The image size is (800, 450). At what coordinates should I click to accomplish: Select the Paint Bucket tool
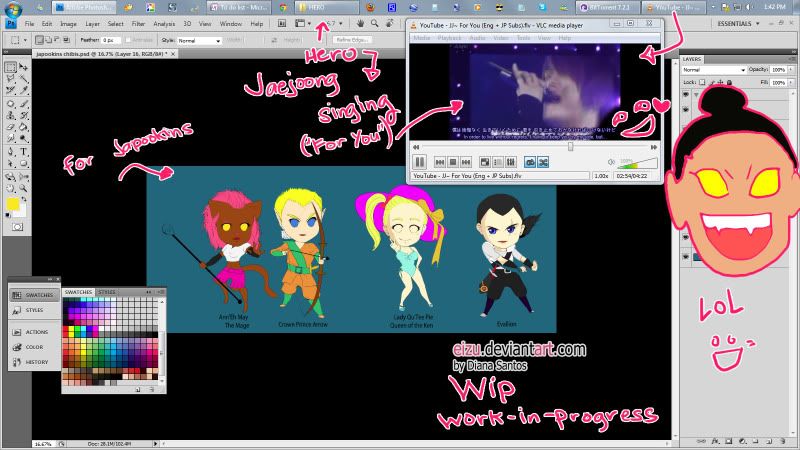[x=23, y=127]
